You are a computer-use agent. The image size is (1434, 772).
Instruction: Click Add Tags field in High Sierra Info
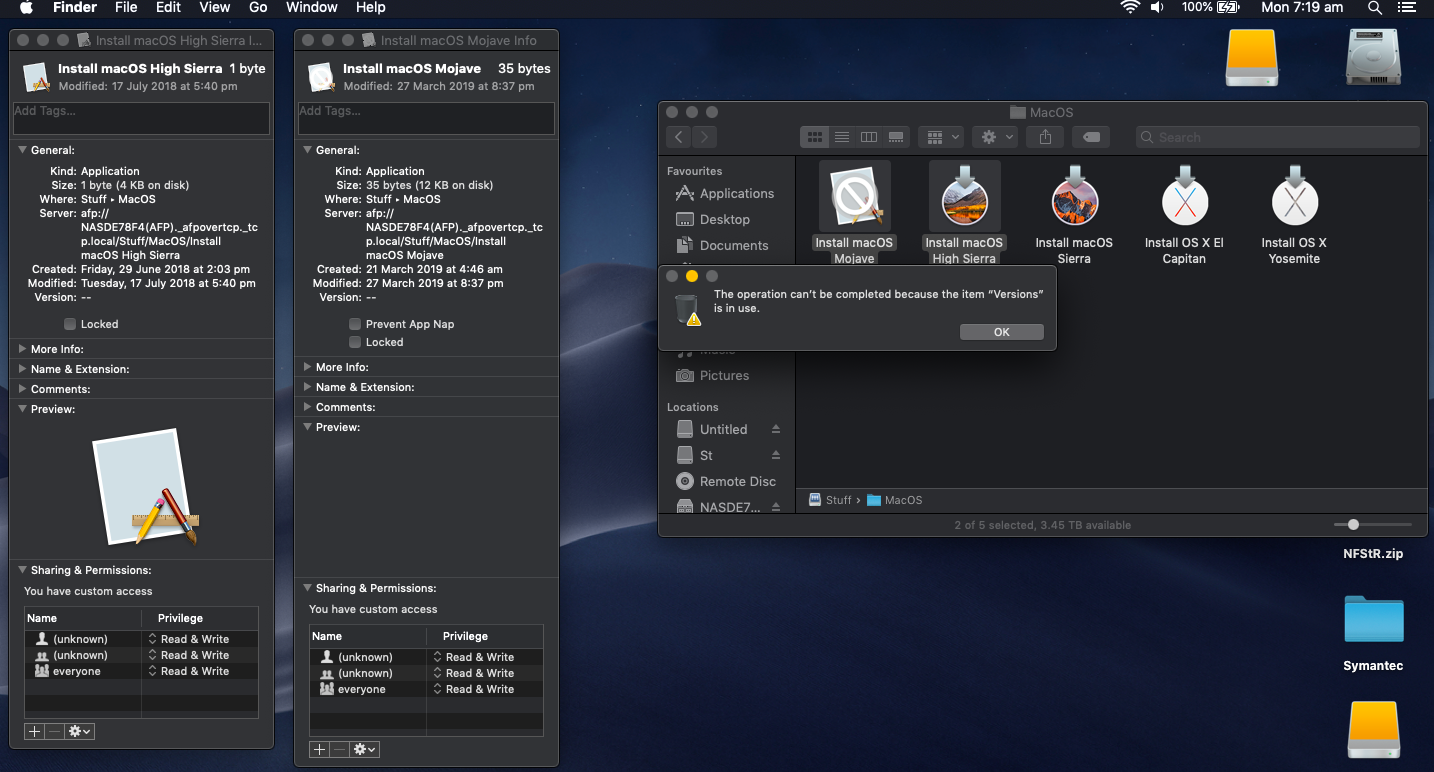click(x=141, y=118)
